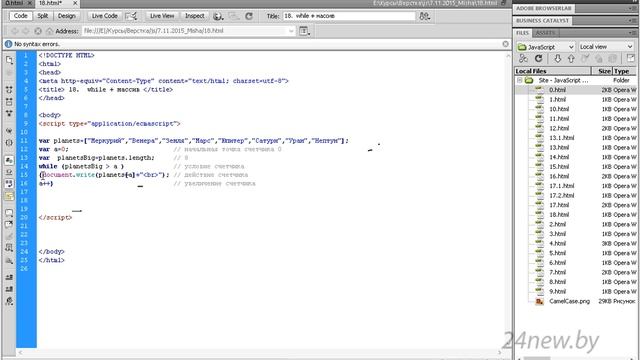This screenshot has height=360, width=640.
Task: Expand the Address history dropdown arrow
Action: tap(291, 31)
